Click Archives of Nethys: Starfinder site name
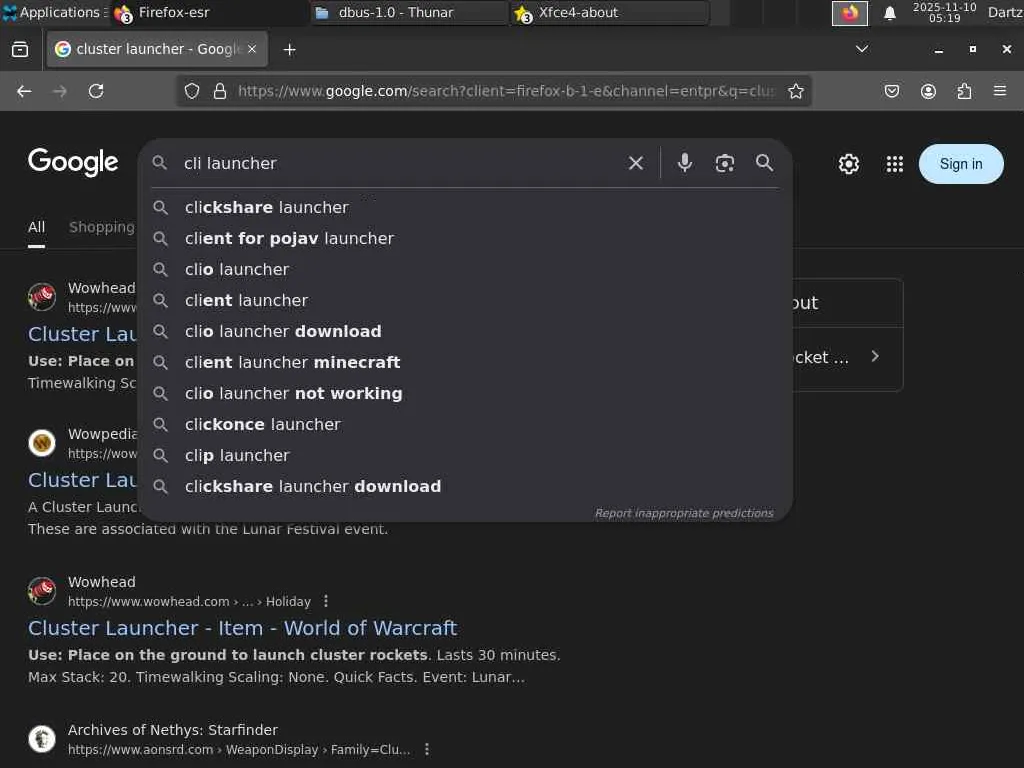The width and height of the screenshot is (1024, 768). (x=173, y=730)
